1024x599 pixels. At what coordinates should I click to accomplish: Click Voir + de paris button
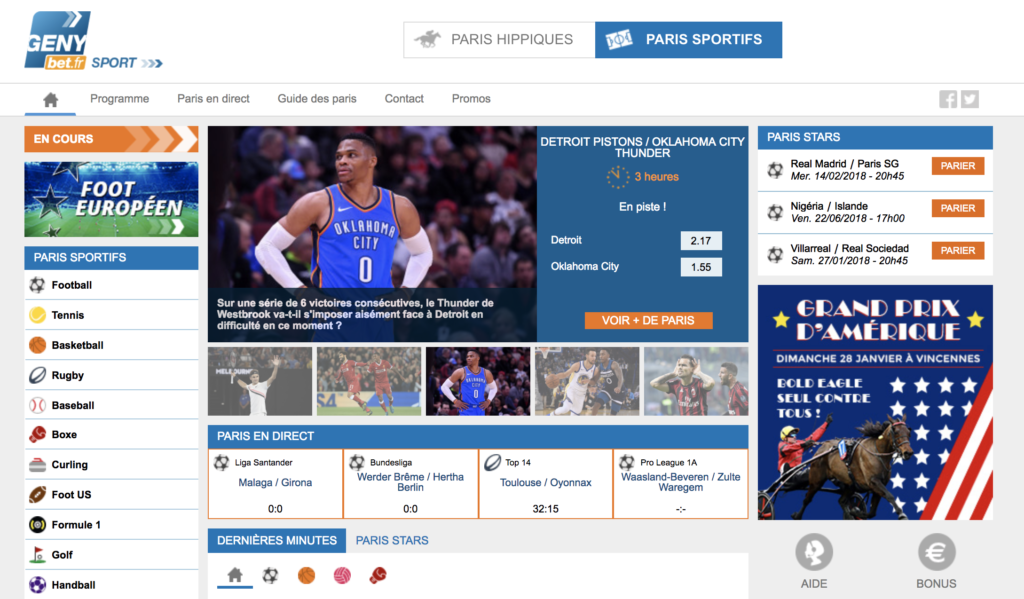648,320
